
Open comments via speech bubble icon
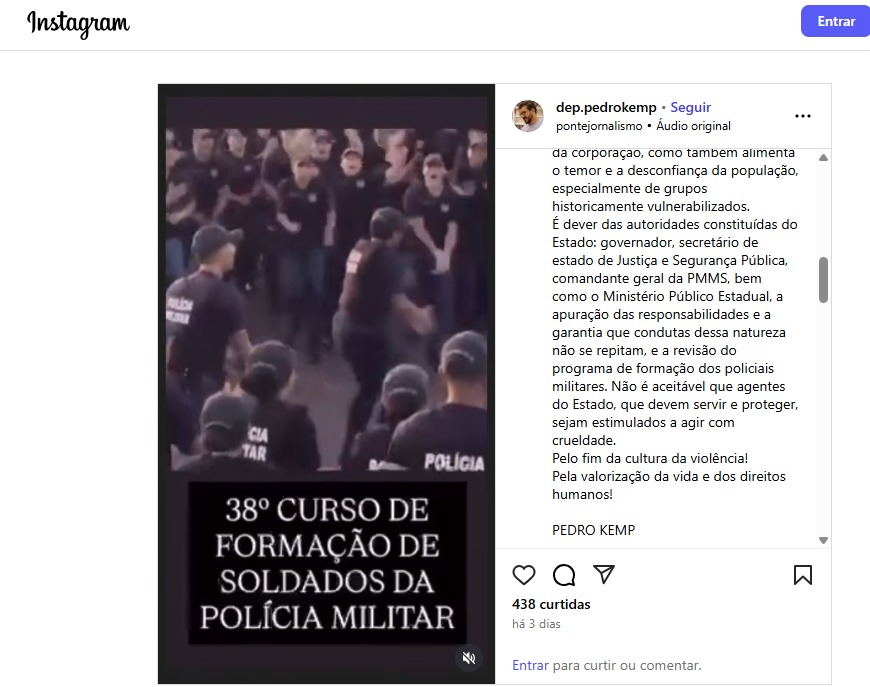[x=564, y=575]
